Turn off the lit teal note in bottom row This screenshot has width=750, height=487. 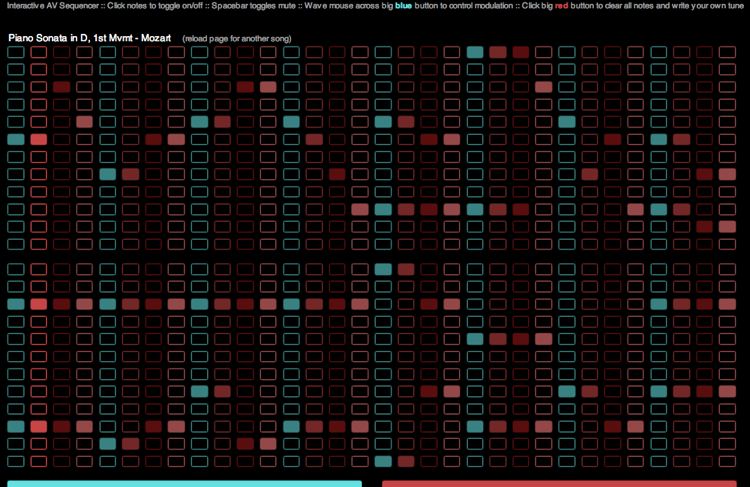[x=384, y=461]
